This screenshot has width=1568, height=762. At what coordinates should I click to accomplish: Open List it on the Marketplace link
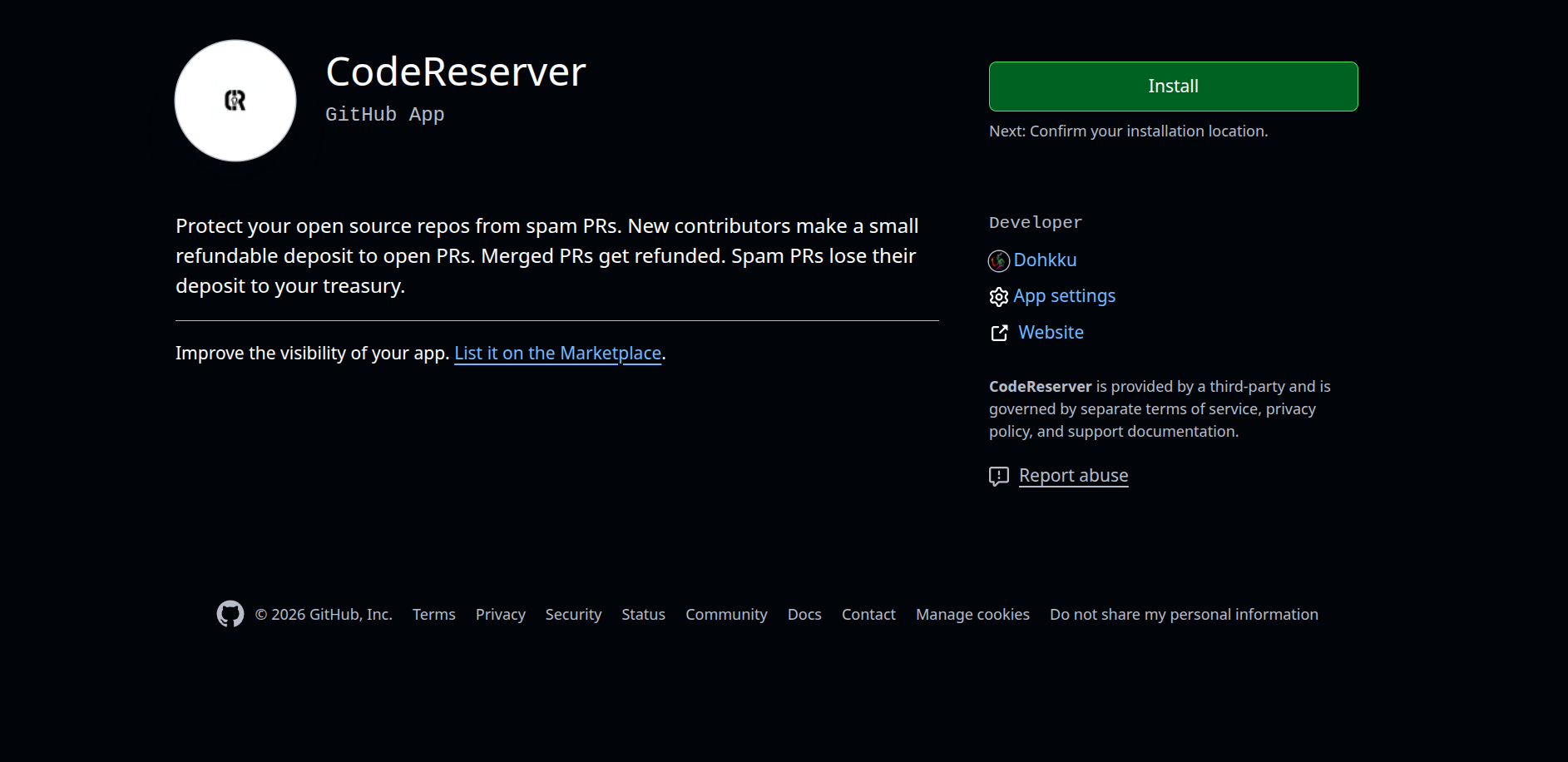pyautogui.click(x=556, y=353)
